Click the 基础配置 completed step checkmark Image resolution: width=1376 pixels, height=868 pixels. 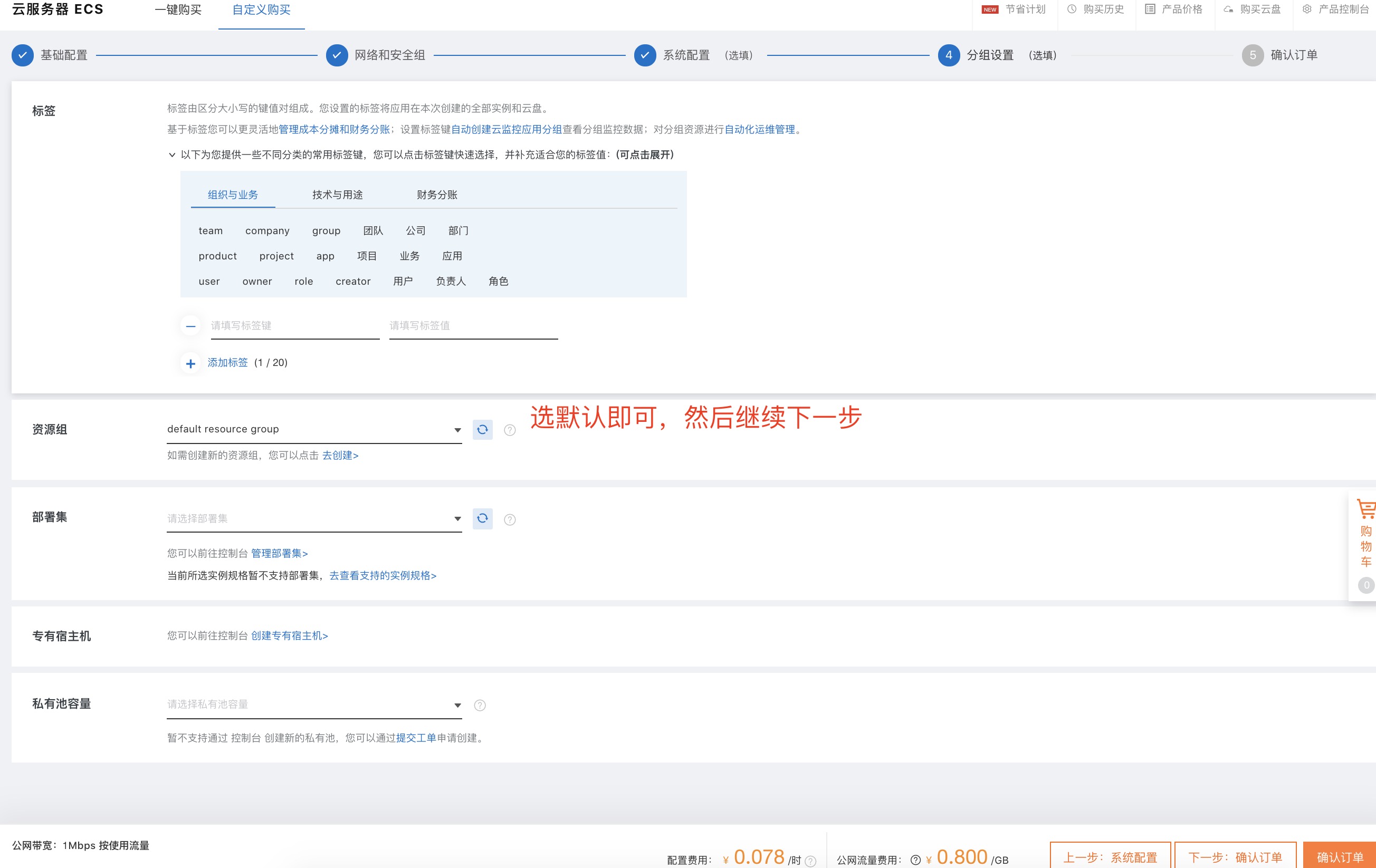click(23, 55)
